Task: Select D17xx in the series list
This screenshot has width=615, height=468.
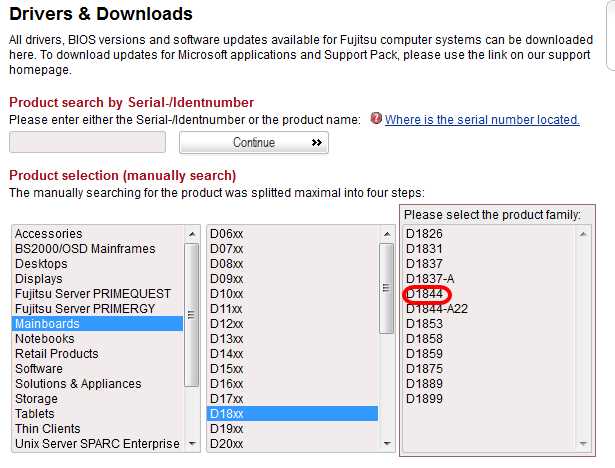Action: [292, 399]
